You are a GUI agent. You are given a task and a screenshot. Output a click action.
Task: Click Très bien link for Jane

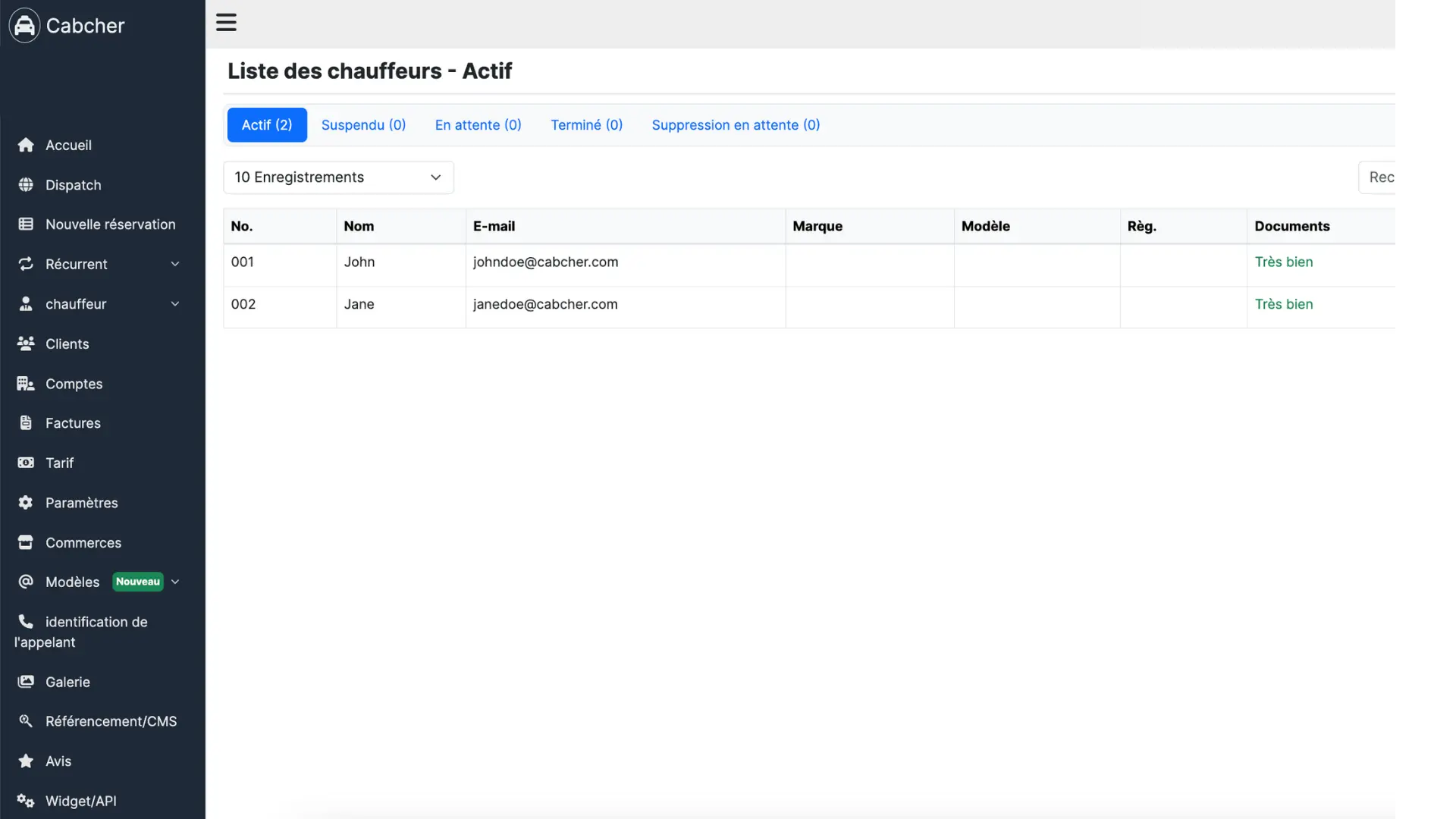(1285, 305)
